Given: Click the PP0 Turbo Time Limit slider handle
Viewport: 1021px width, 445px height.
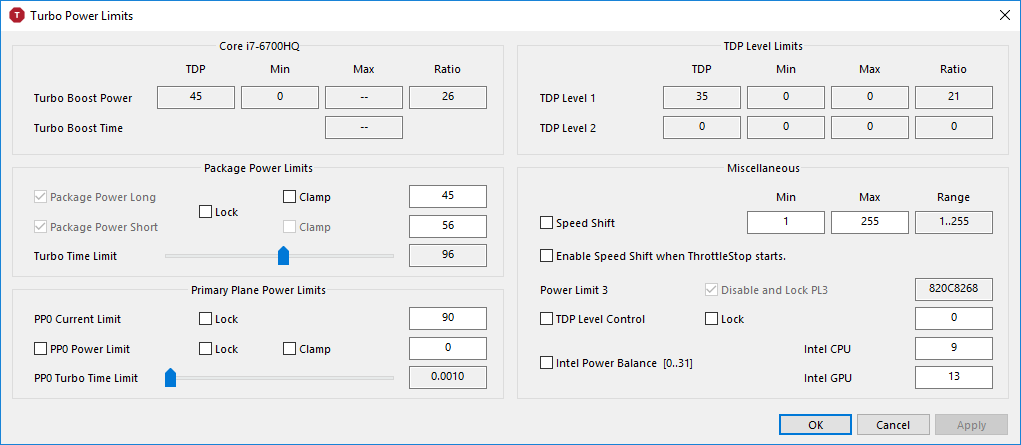Looking at the screenshot, I should pos(171,377).
